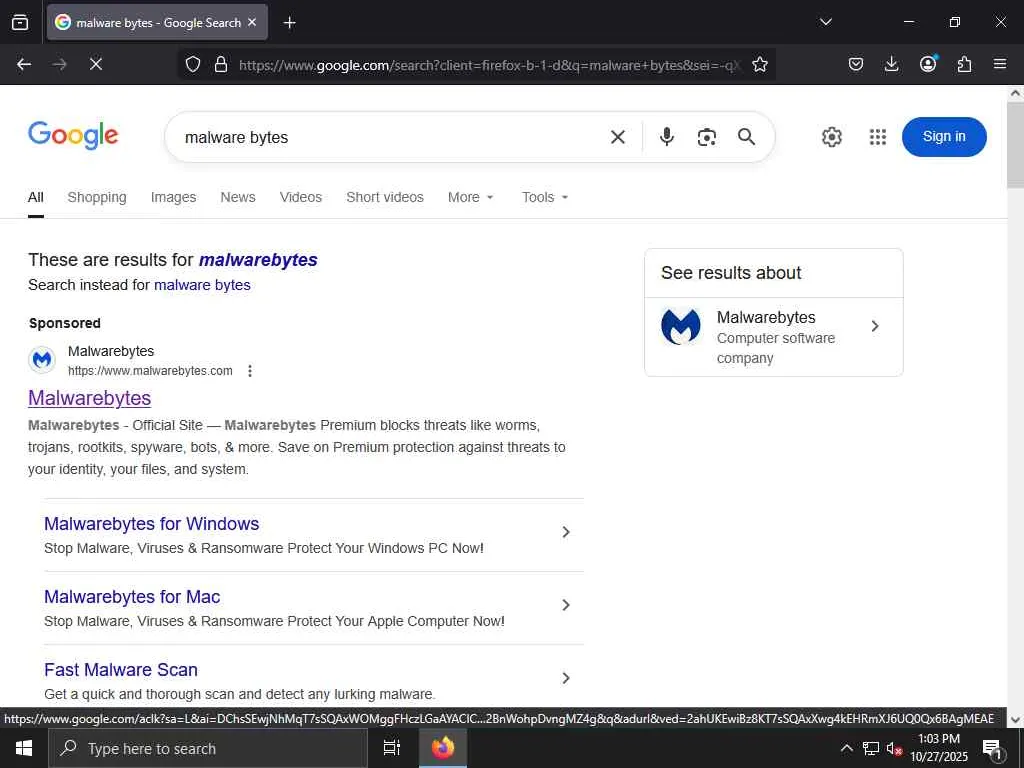Open the Malwarebytes sponsored title link
This screenshot has width=1024, height=768.
coord(89,398)
